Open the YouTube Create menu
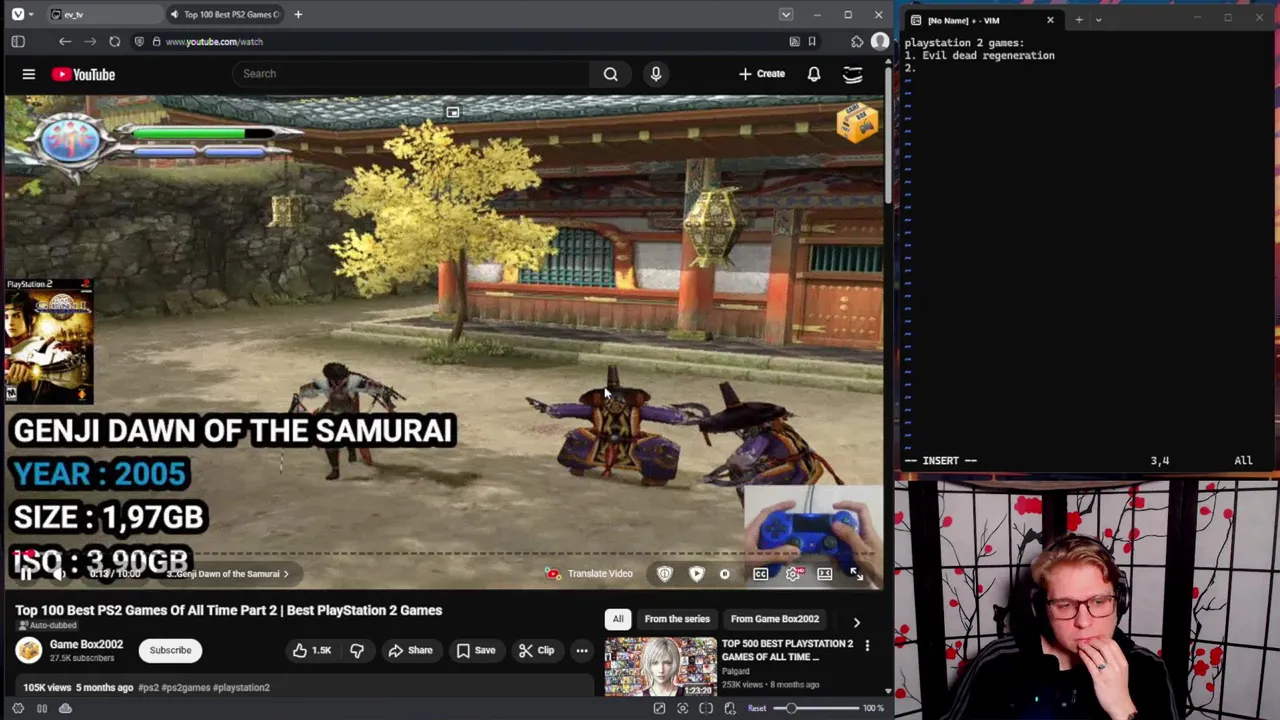The height and width of the screenshot is (720, 1280). point(762,73)
